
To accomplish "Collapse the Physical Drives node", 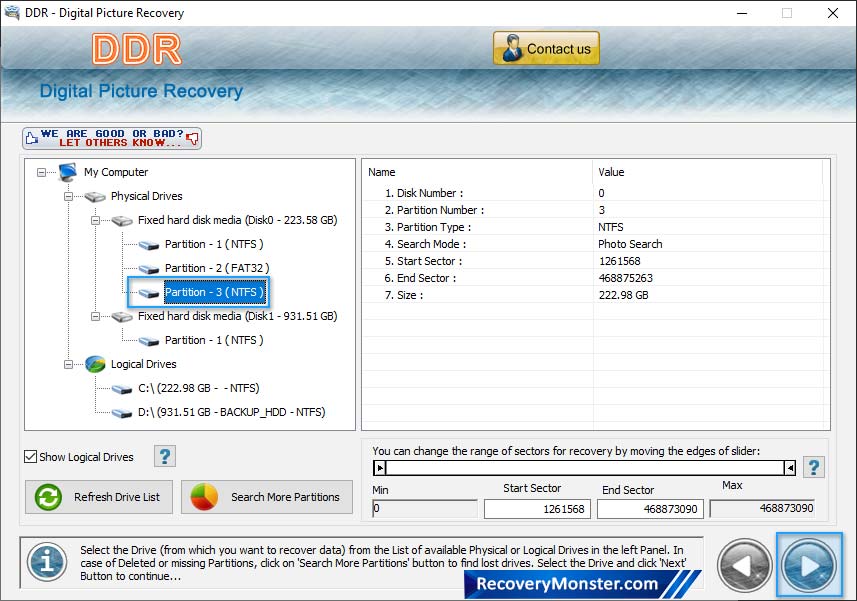I will point(68,197).
